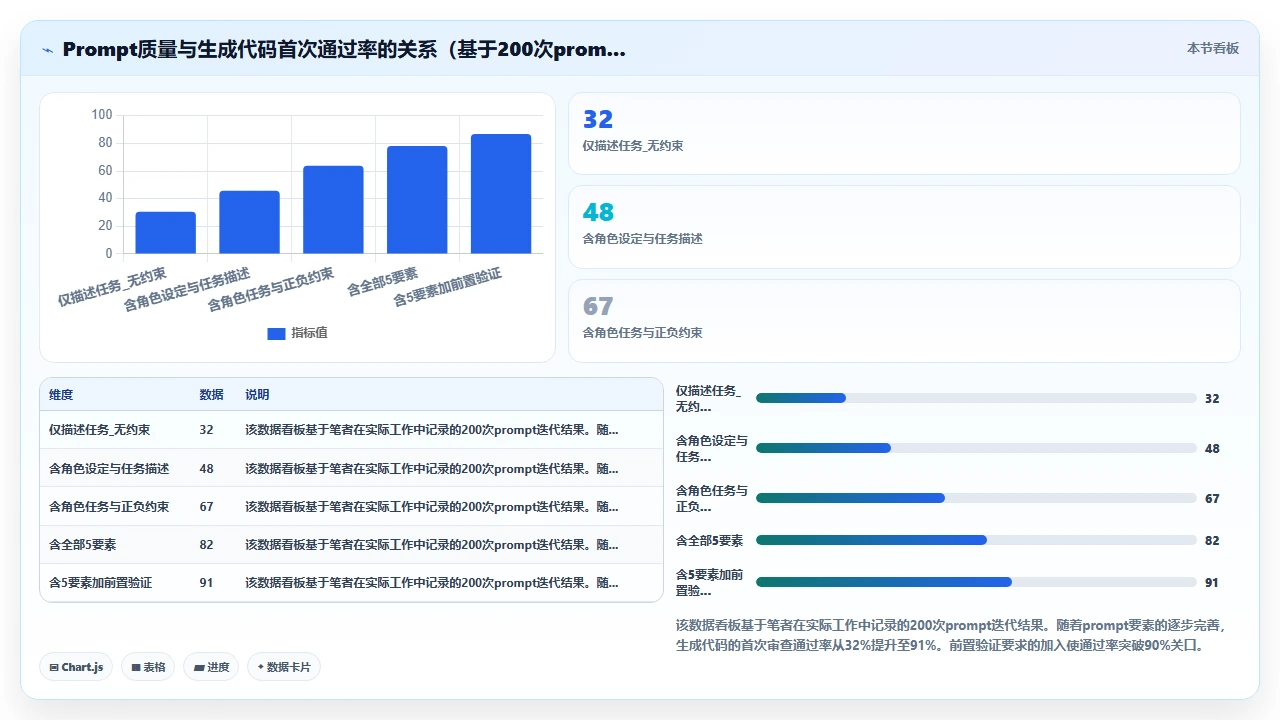Click the value 82 in the table

tap(206, 544)
